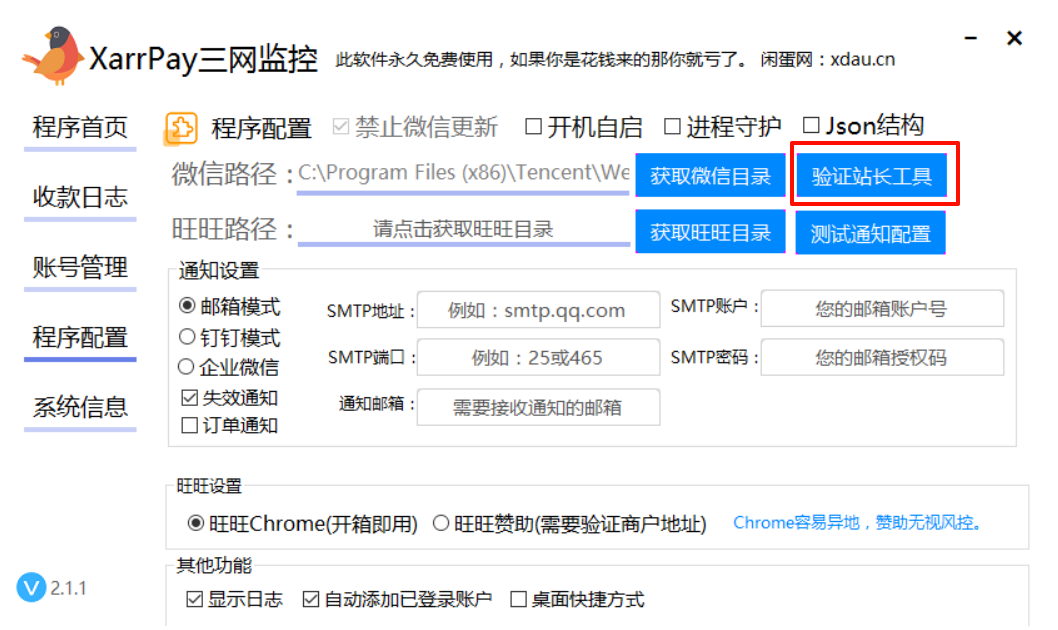Click the 通知邮箱 input field

(538, 407)
